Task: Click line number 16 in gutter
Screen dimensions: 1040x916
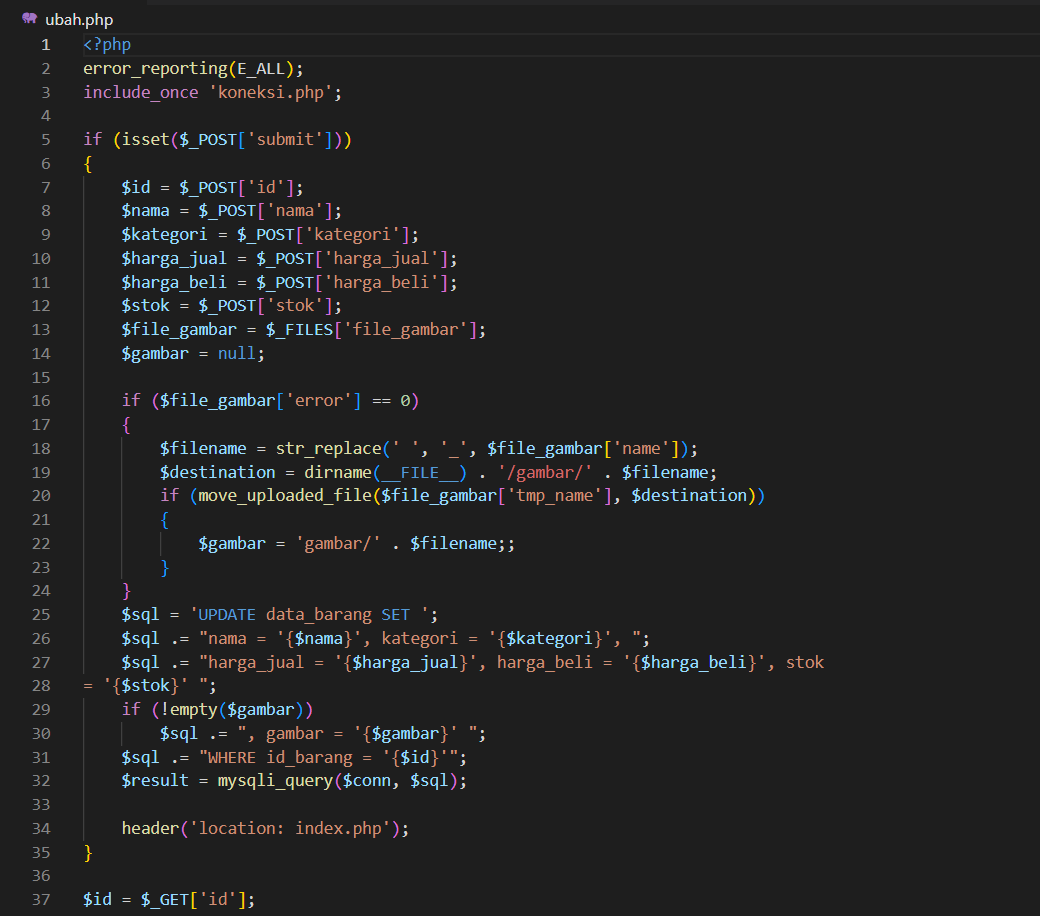Action: (41, 401)
